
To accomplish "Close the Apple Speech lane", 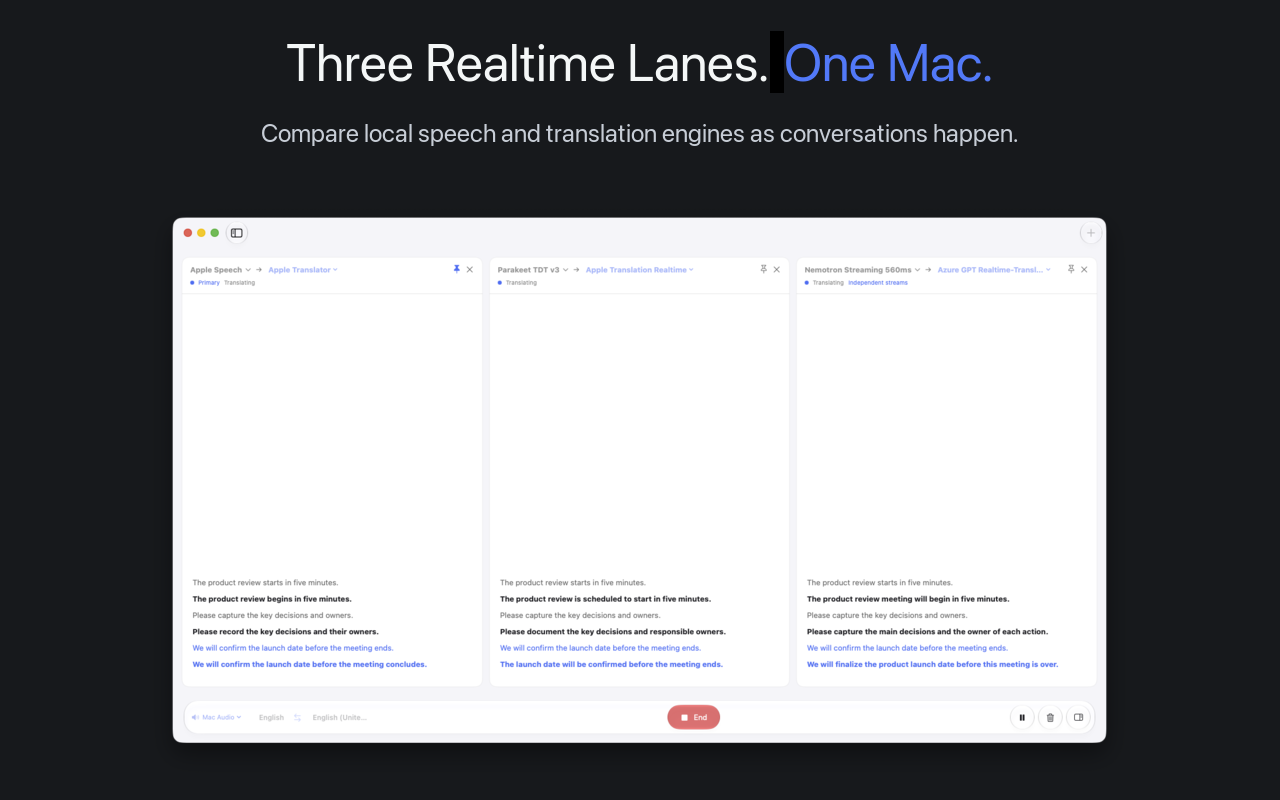I will pyautogui.click(x=470, y=269).
